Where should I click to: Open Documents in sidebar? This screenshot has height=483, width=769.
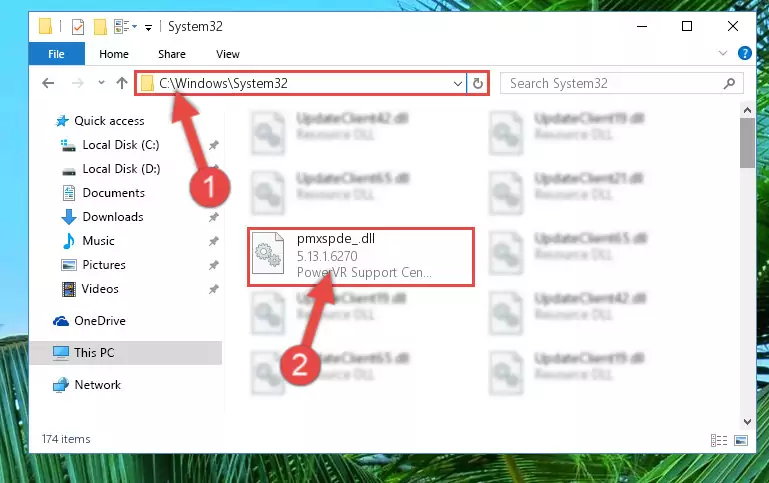pos(113,193)
